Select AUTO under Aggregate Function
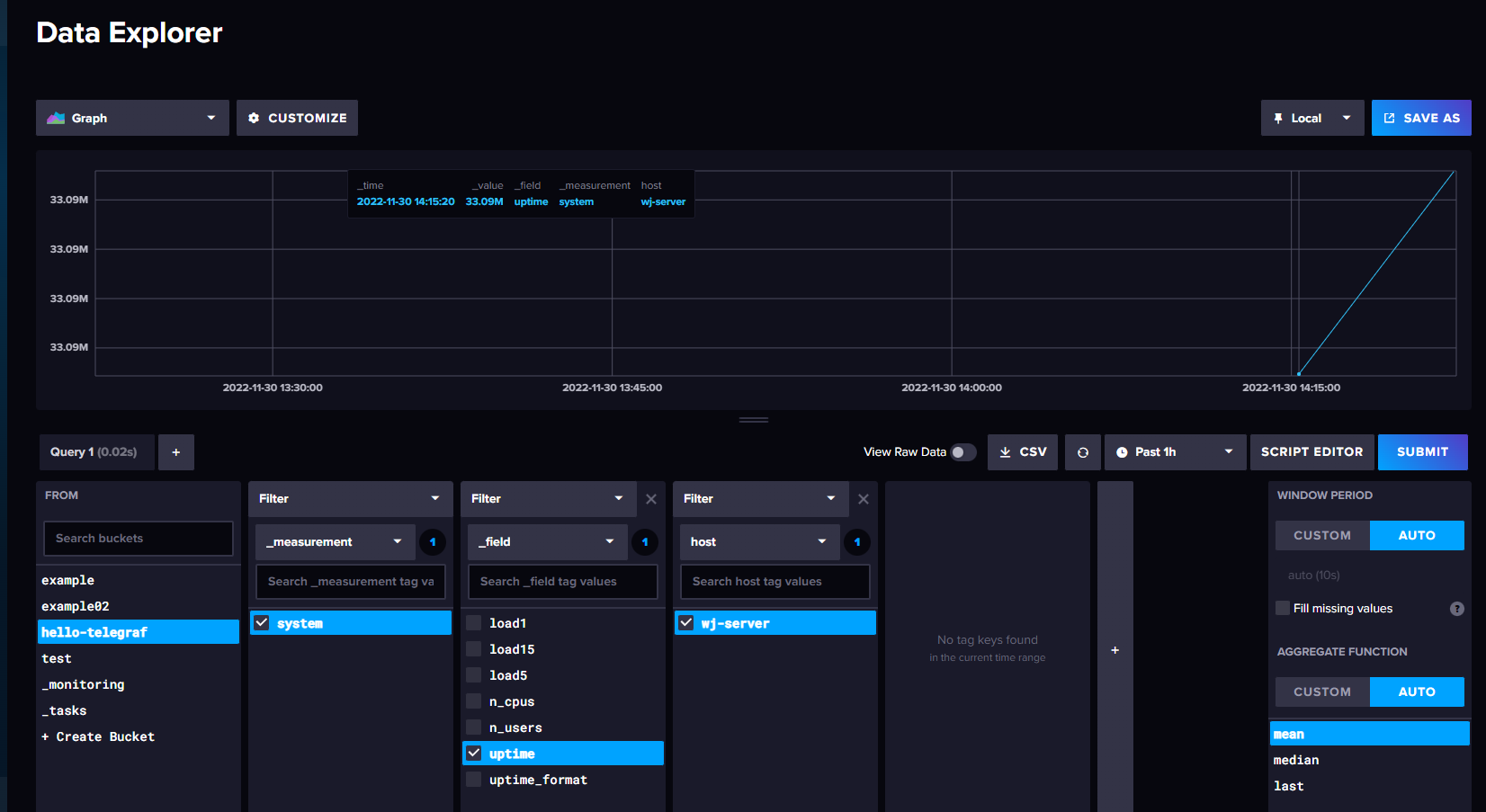The height and width of the screenshot is (812, 1486). tap(1417, 692)
